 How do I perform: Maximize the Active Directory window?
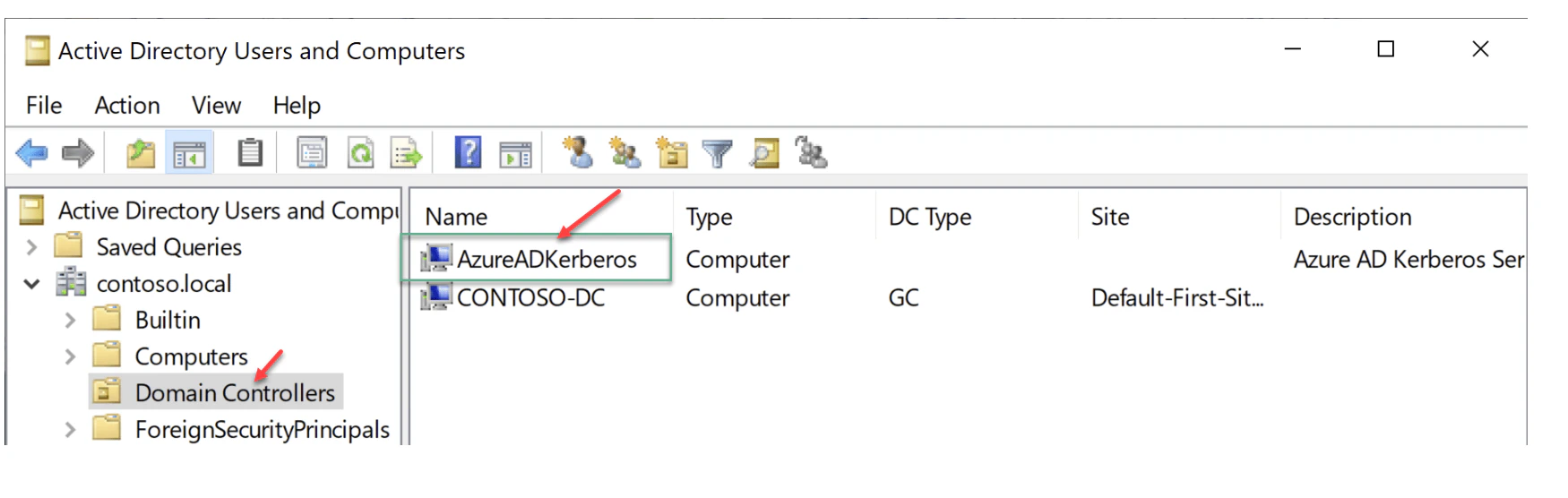pyautogui.click(x=1386, y=49)
